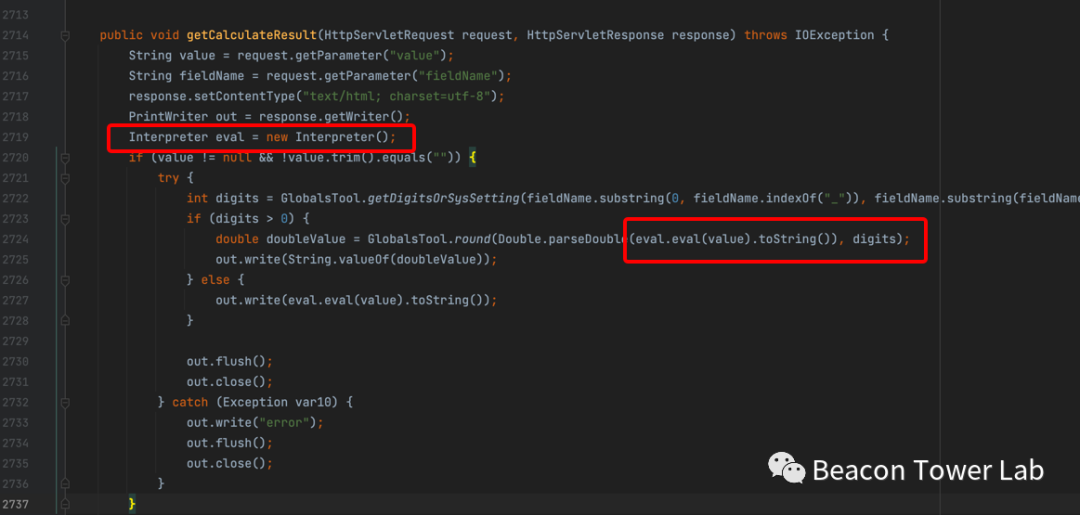The height and width of the screenshot is (515, 1080).
Task: Click the Beacon Tower Lab watermark text
Action: coord(927,470)
